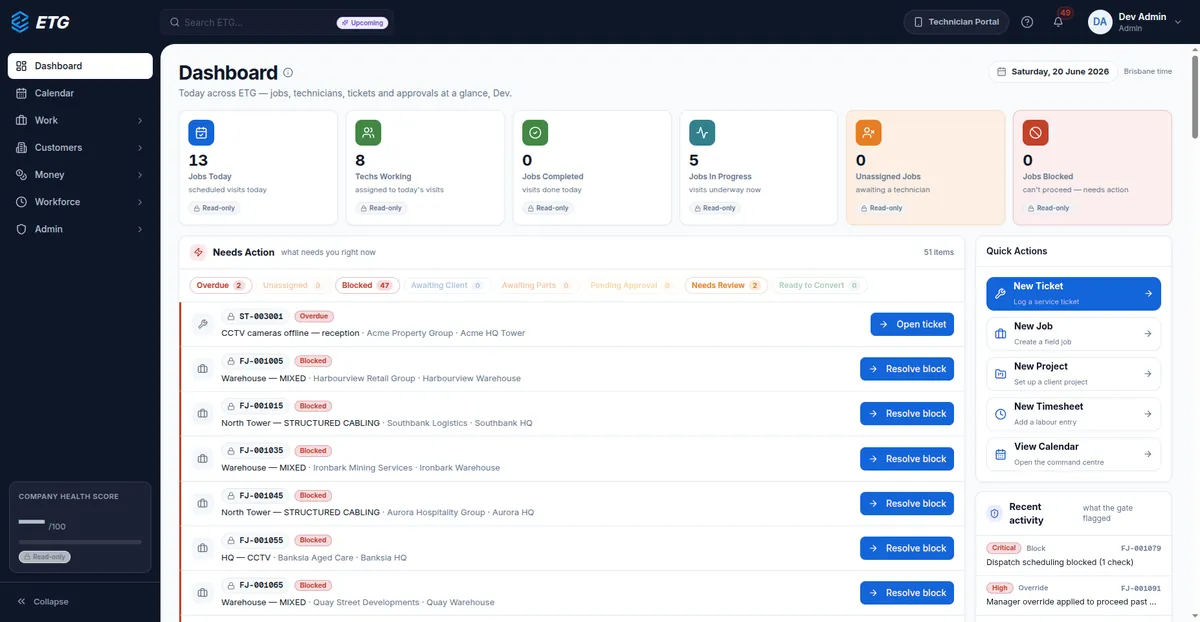
Task: Expand the Workforce sidebar menu
Action: coord(80,202)
